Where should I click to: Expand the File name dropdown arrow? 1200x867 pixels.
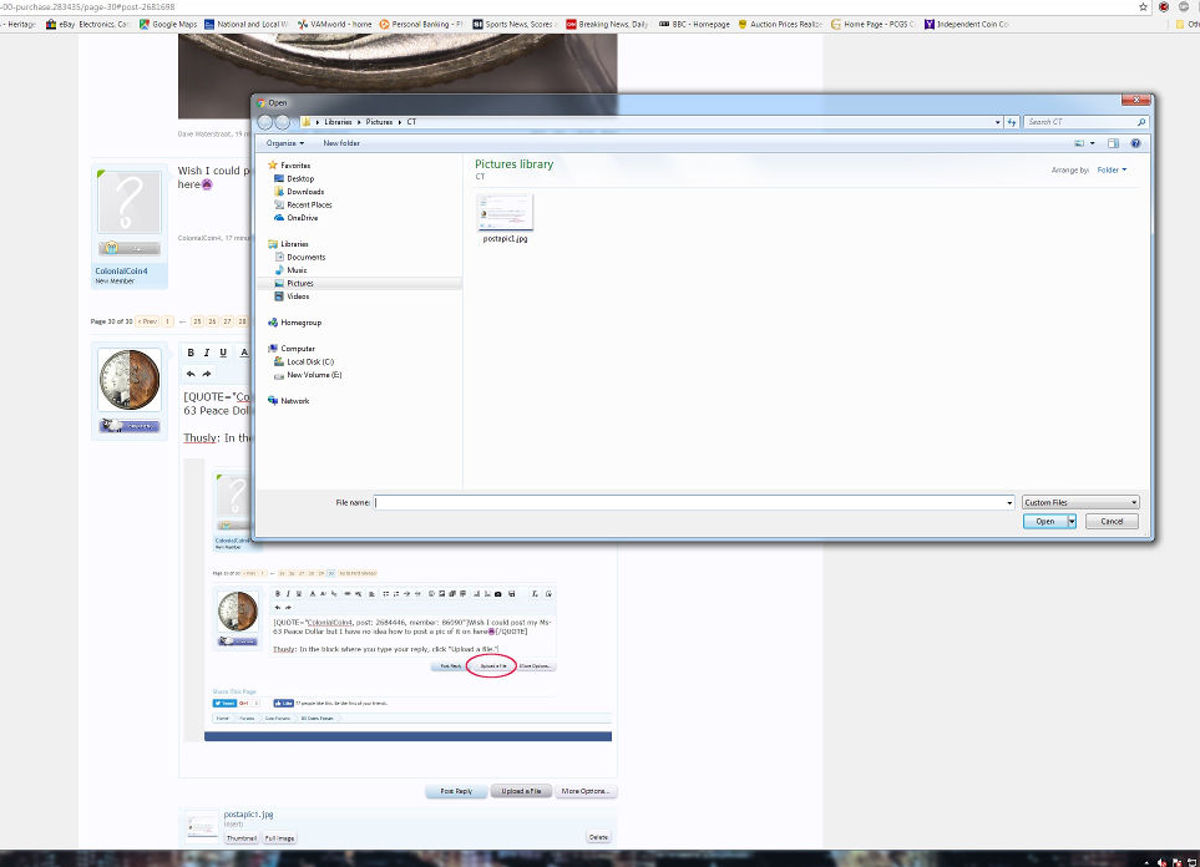pyautogui.click(x=1010, y=502)
